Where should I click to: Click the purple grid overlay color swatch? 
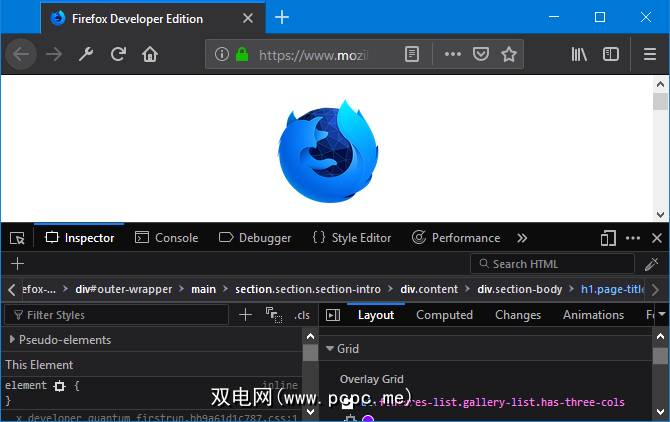367,419
